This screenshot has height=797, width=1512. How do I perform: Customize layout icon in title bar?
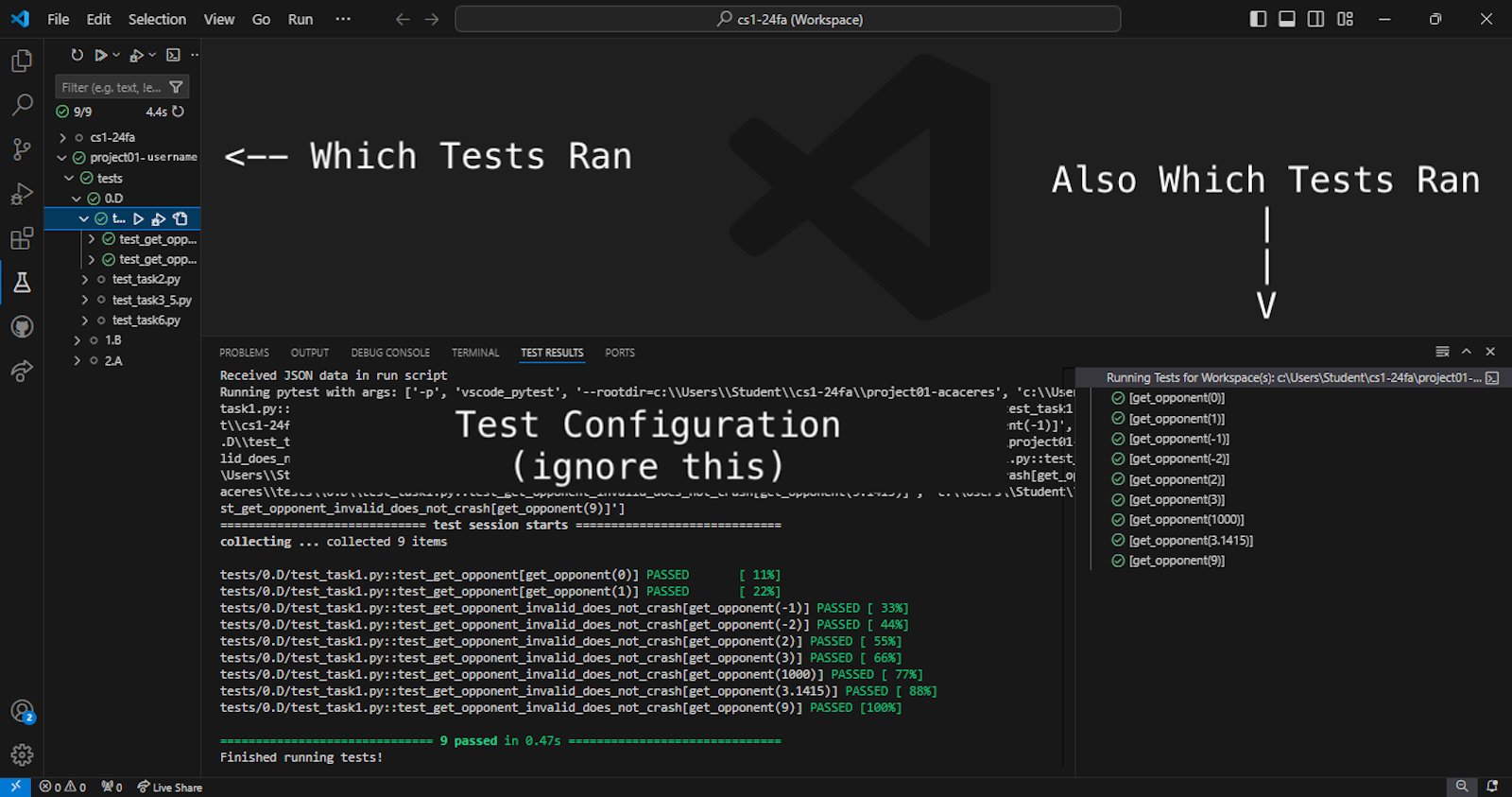pyautogui.click(x=1345, y=19)
